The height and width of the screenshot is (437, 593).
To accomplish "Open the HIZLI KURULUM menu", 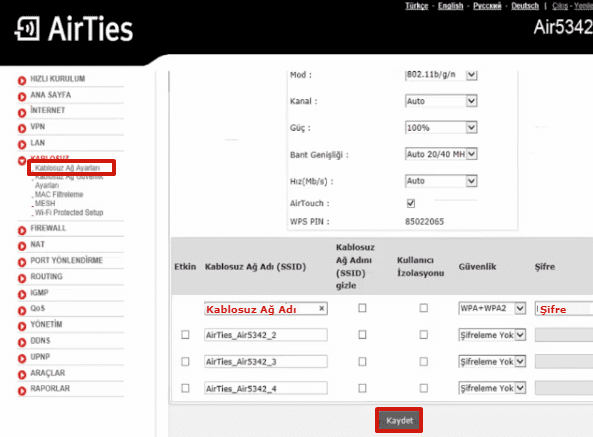I will coord(57,79).
